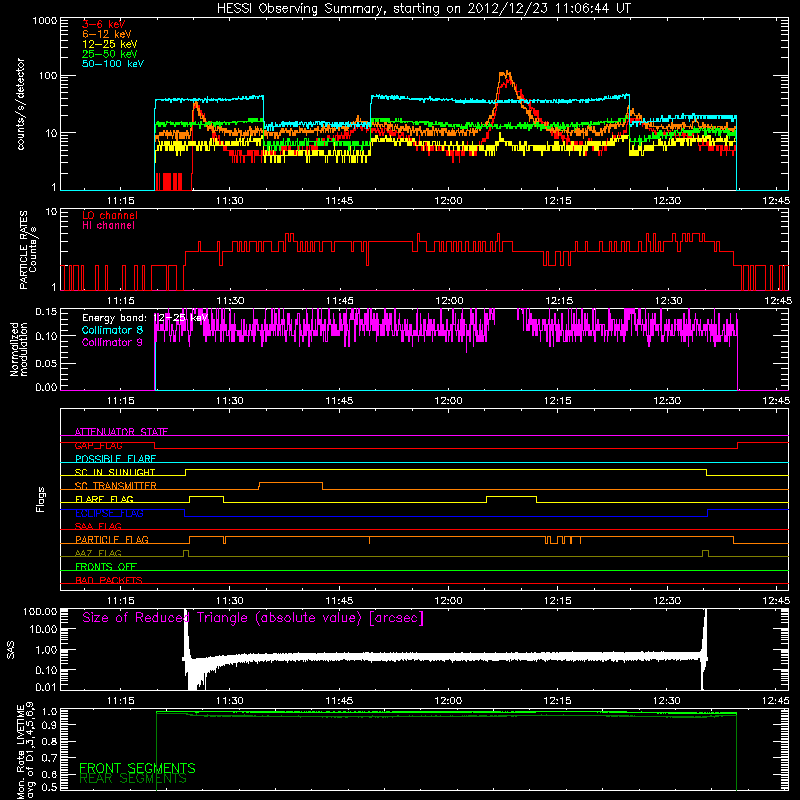Viewport: 800px width, 800px height.
Task: Click the GAP_FLAG label
Action: pos(98,445)
